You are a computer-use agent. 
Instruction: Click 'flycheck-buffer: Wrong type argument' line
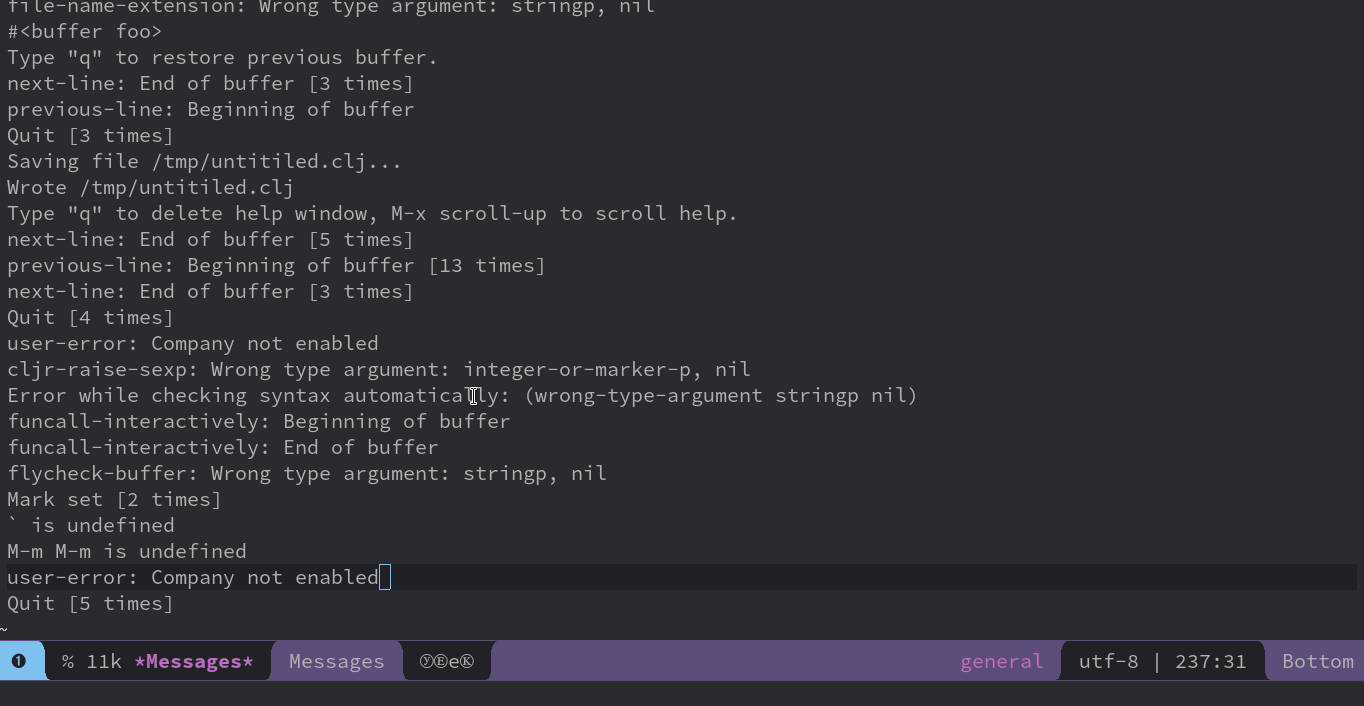point(307,473)
